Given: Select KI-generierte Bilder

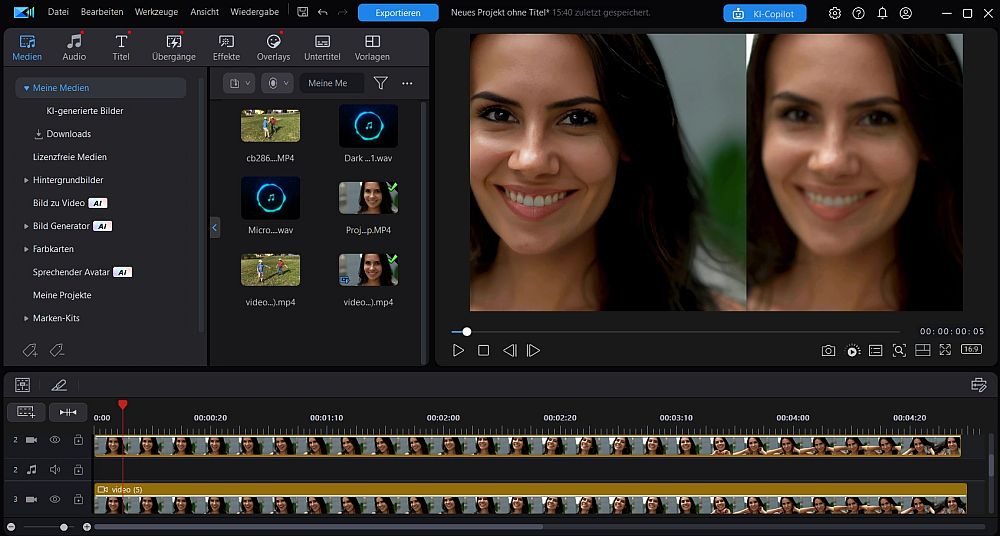Looking at the screenshot, I should pos(85,111).
